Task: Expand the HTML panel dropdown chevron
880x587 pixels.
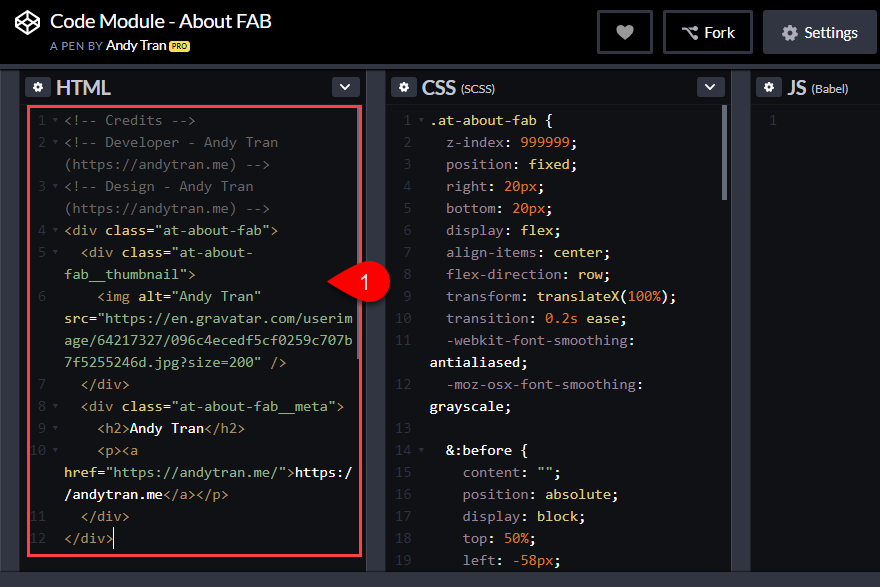Action: pos(345,87)
